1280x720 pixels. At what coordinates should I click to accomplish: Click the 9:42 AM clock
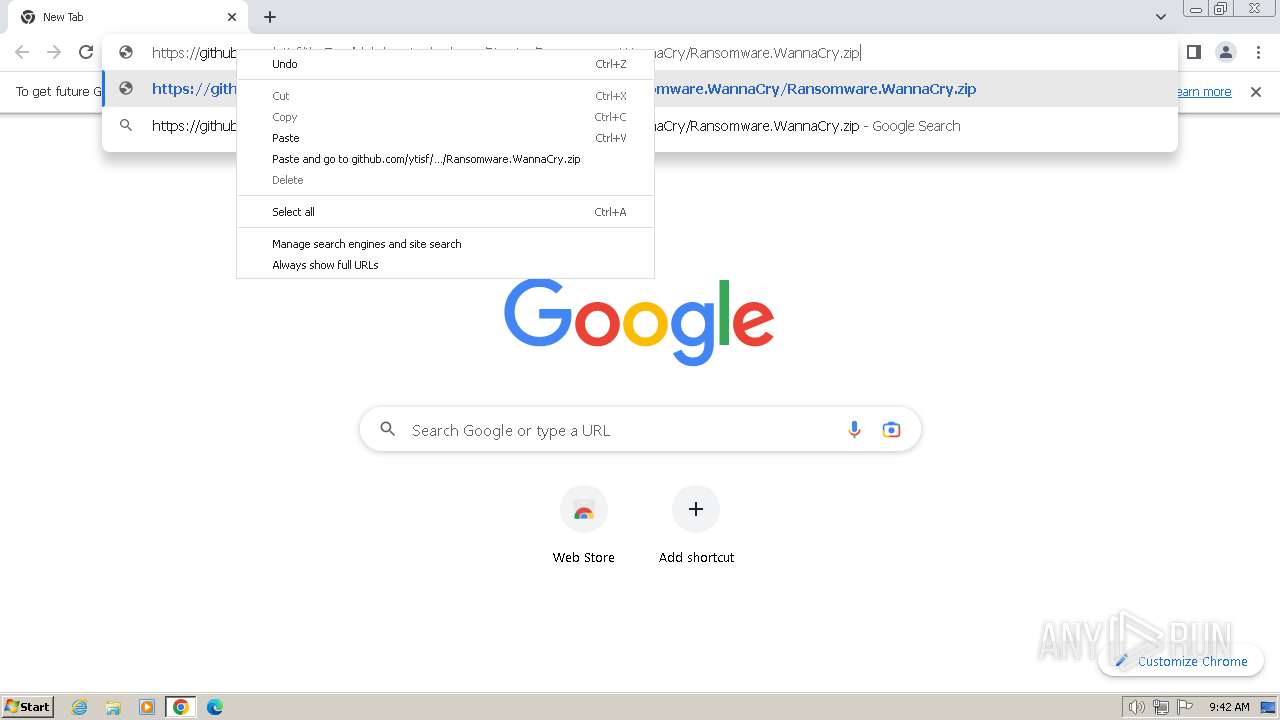[x=1229, y=707]
